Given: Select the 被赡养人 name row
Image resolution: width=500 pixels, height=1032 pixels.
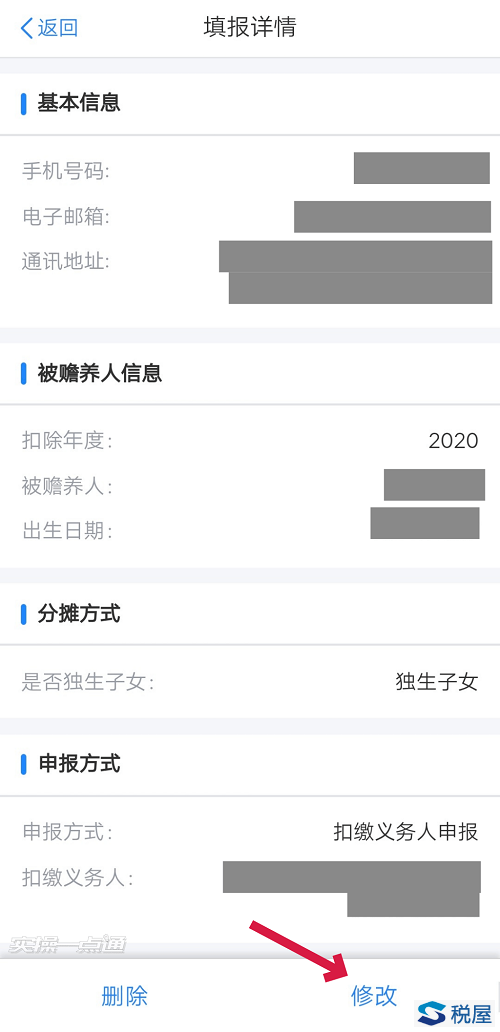Looking at the screenshot, I should [250, 486].
